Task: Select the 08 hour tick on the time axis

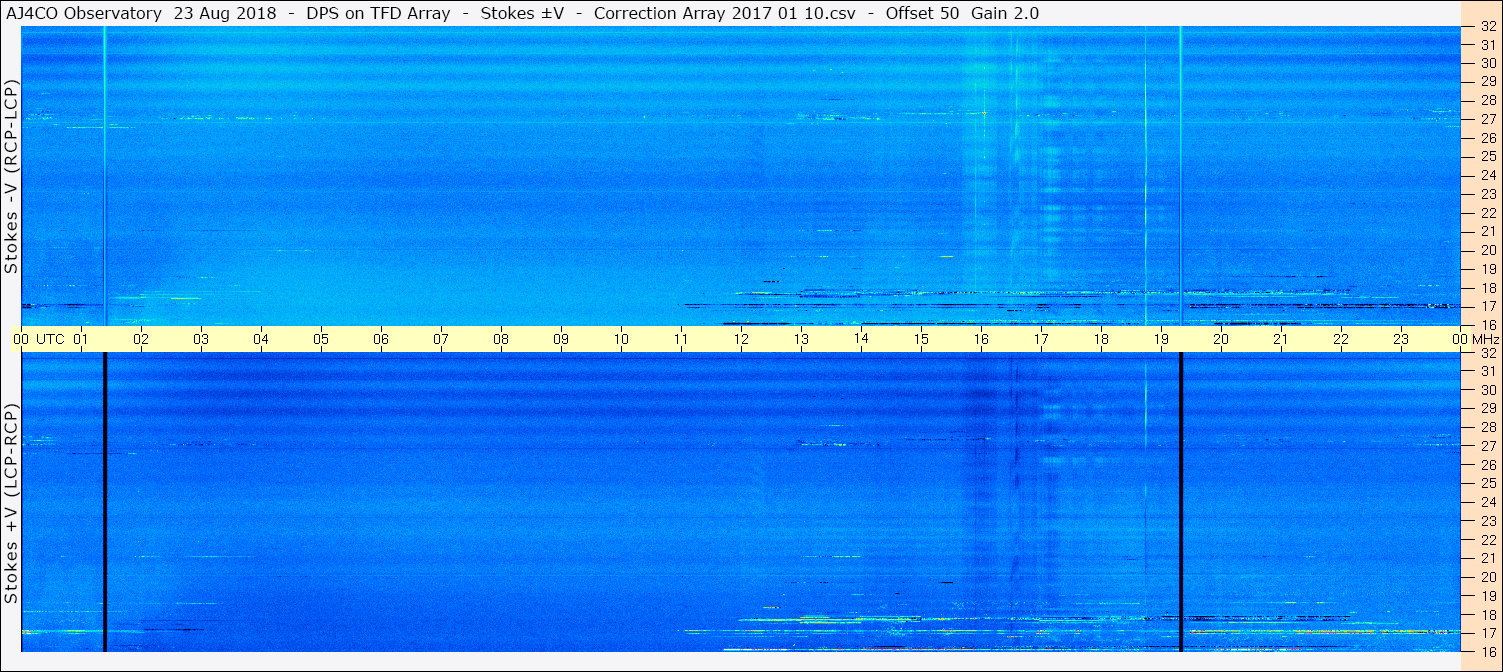Action: click(501, 339)
